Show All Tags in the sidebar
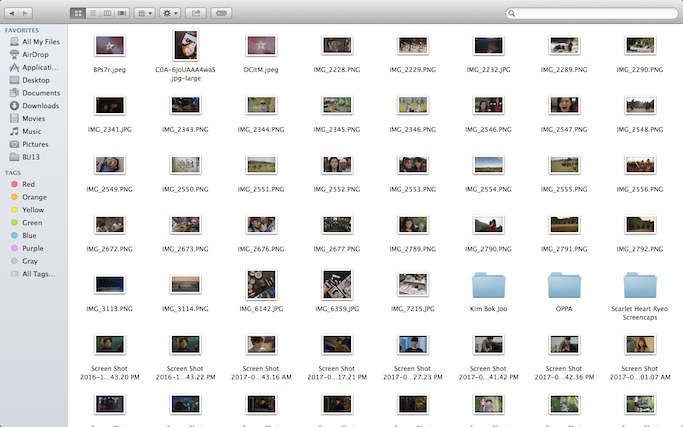Image resolution: width=683 pixels, height=427 pixels. (33, 274)
